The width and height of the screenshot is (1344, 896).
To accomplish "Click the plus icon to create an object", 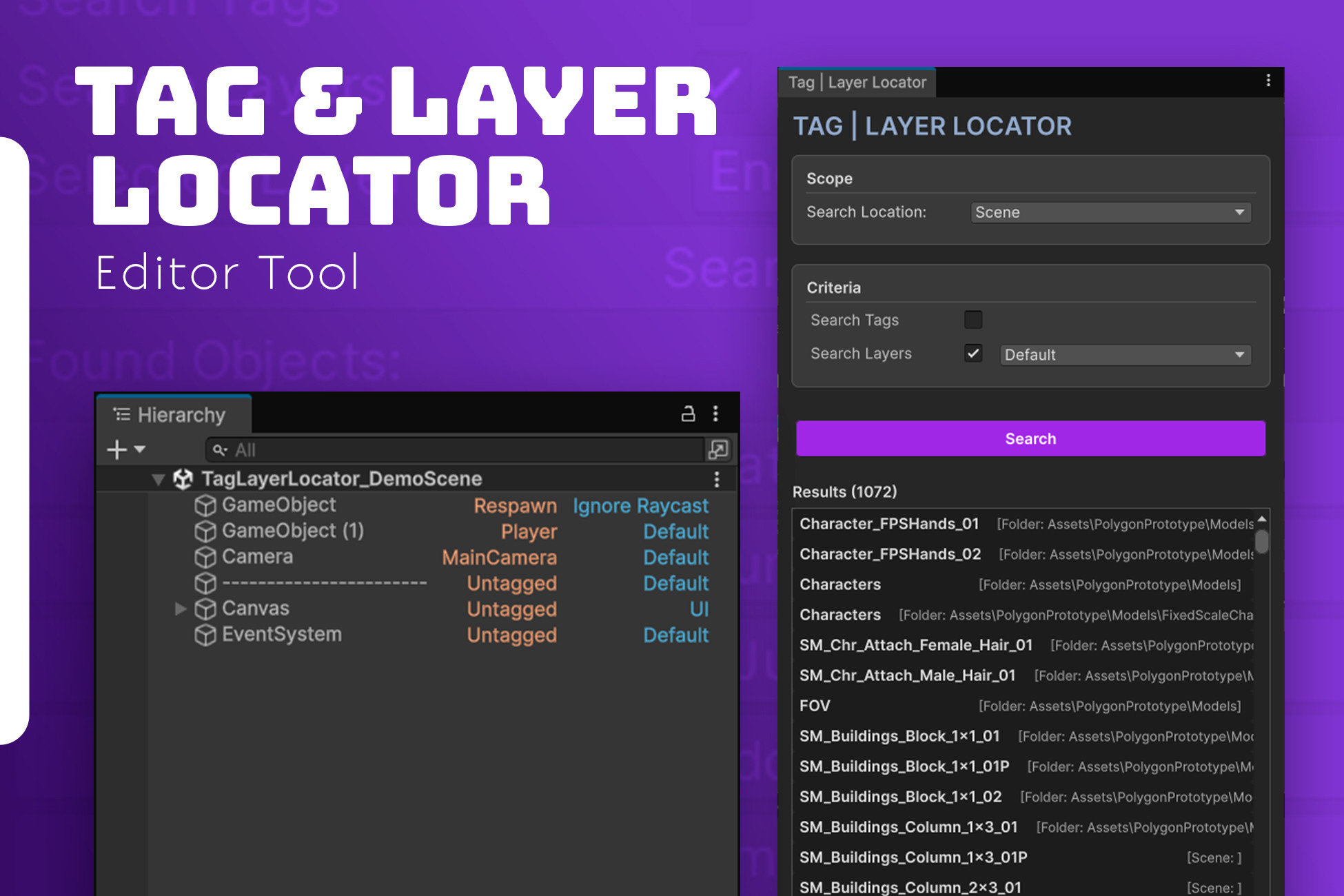I will (x=117, y=449).
